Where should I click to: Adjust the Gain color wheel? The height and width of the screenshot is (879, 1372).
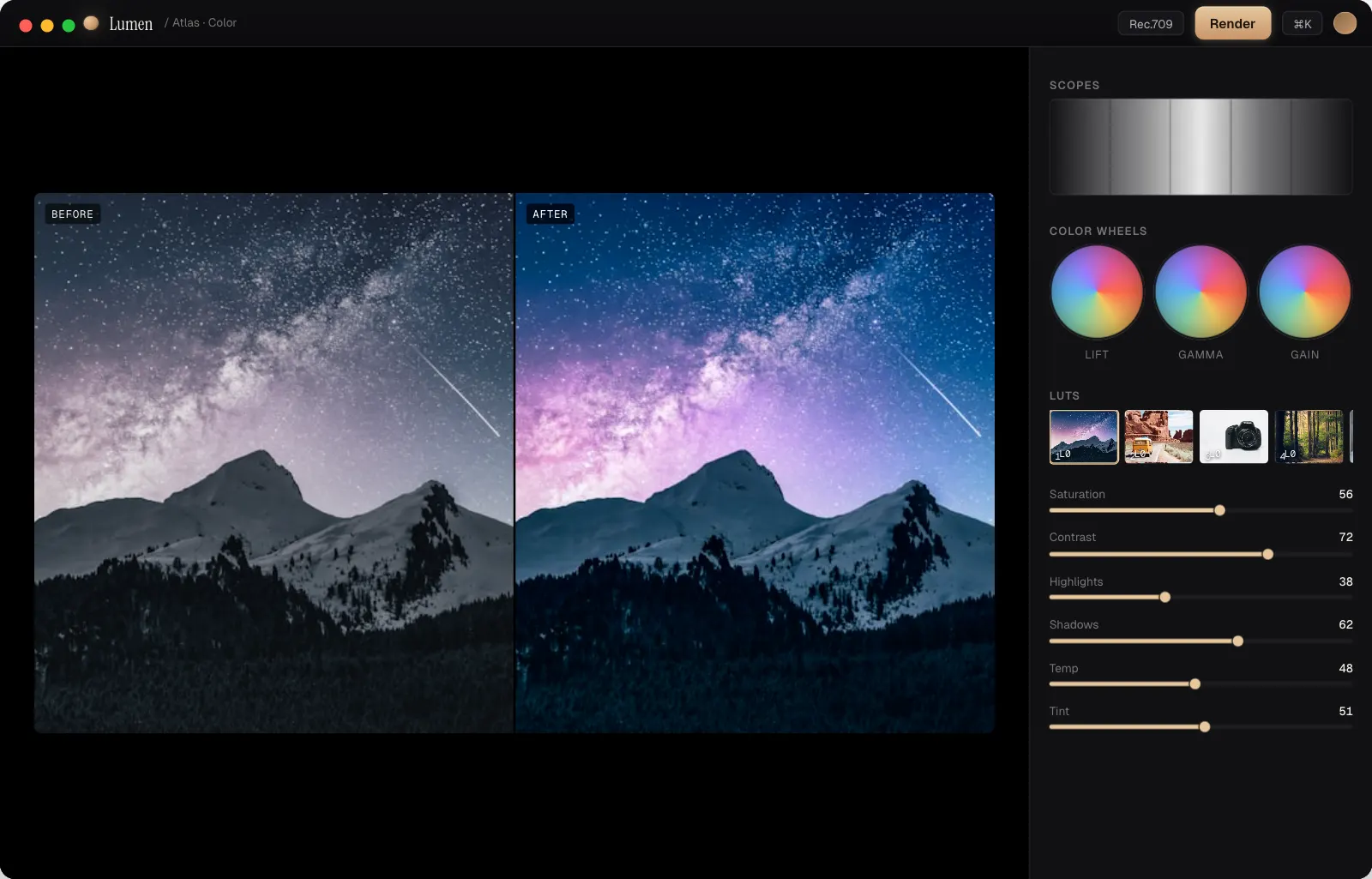pyautogui.click(x=1305, y=292)
